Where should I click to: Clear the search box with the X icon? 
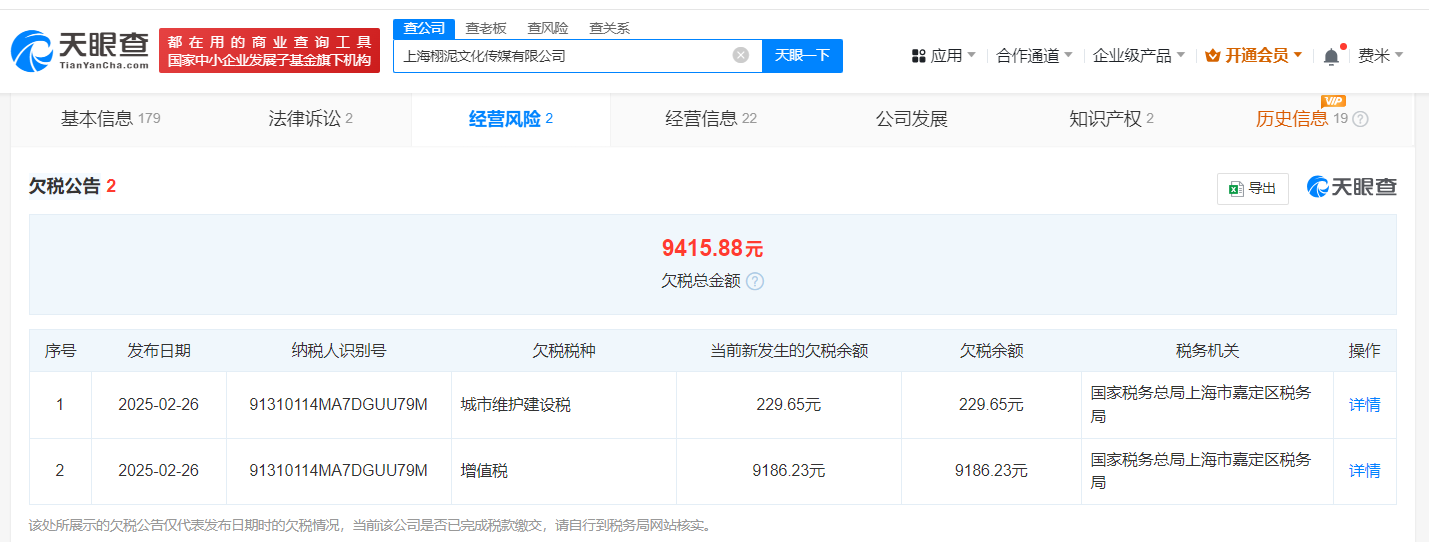pos(741,55)
